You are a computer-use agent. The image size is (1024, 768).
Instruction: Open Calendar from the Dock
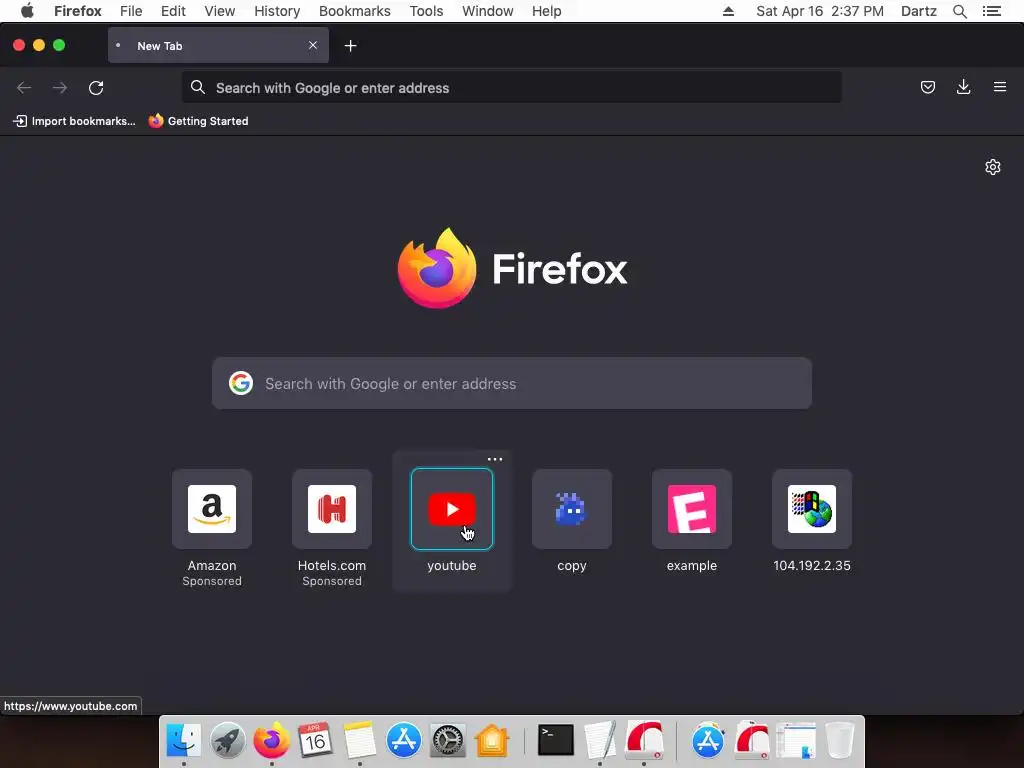[315, 741]
